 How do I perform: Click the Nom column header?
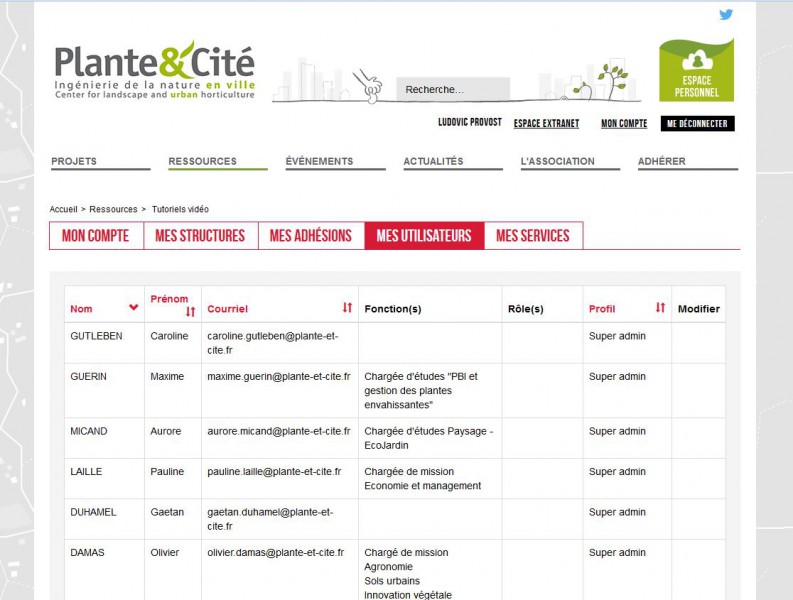pos(81,309)
